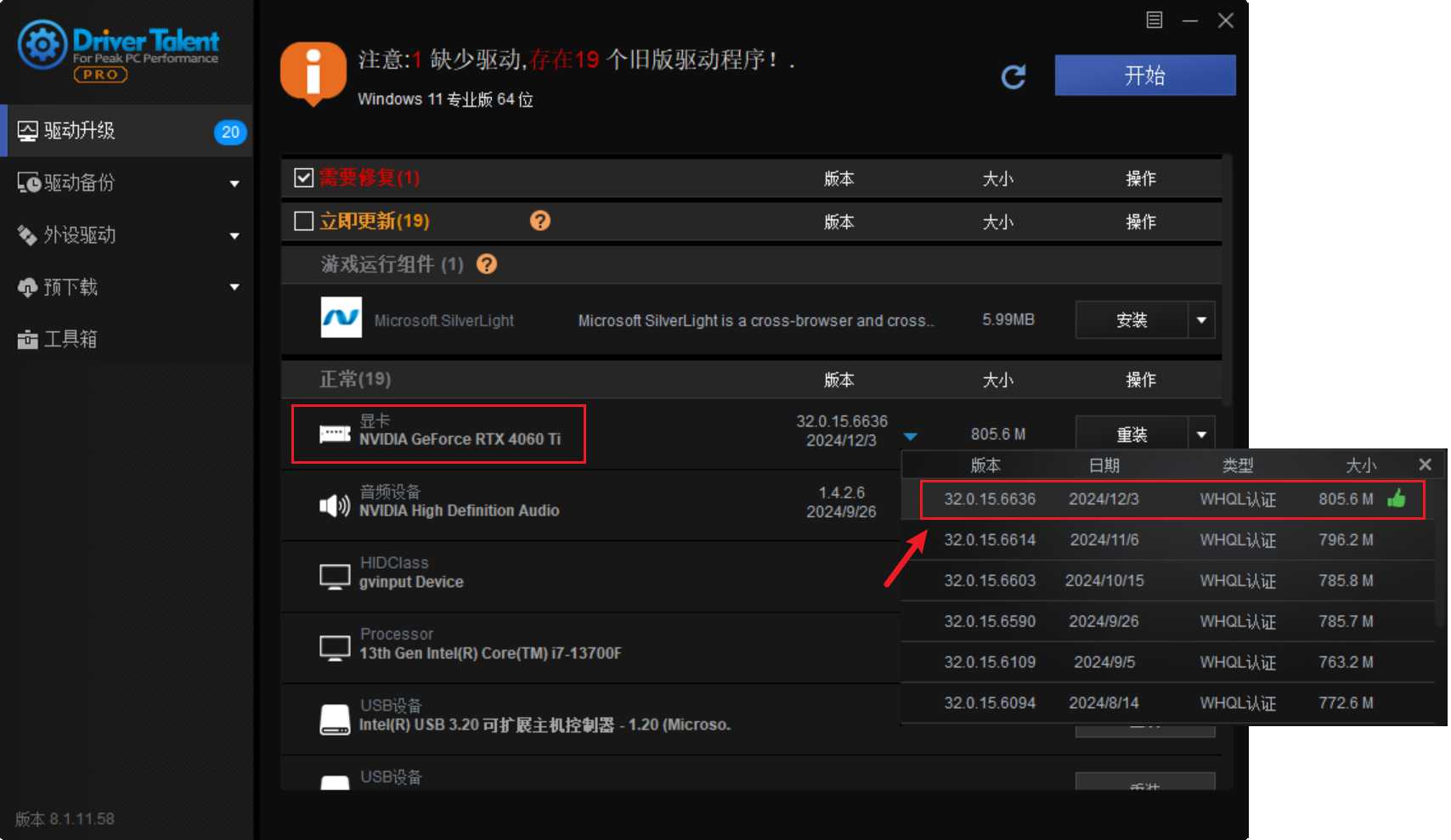Screen dimensions: 1451x840
Task: Open the 驱动备份 section
Action: pyautogui.click(x=127, y=183)
